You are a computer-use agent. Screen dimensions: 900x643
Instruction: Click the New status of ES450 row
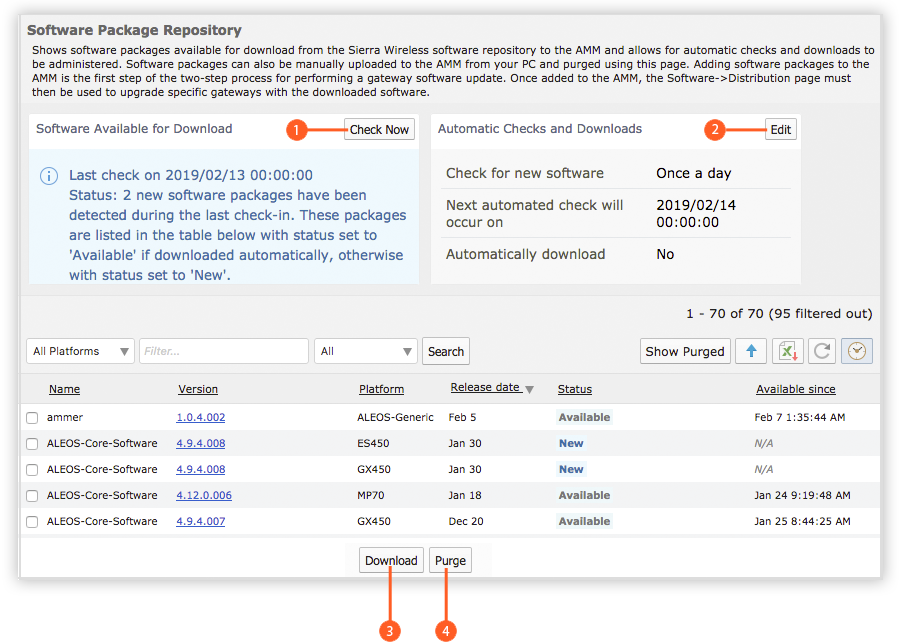click(x=571, y=443)
